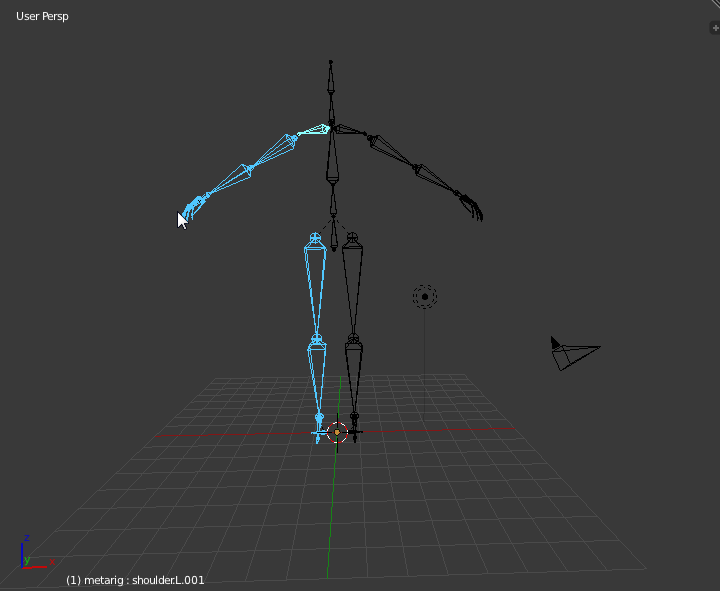Select the black foot bone
The height and width of the screenshot is (591, 720).
tap(355, 428)
